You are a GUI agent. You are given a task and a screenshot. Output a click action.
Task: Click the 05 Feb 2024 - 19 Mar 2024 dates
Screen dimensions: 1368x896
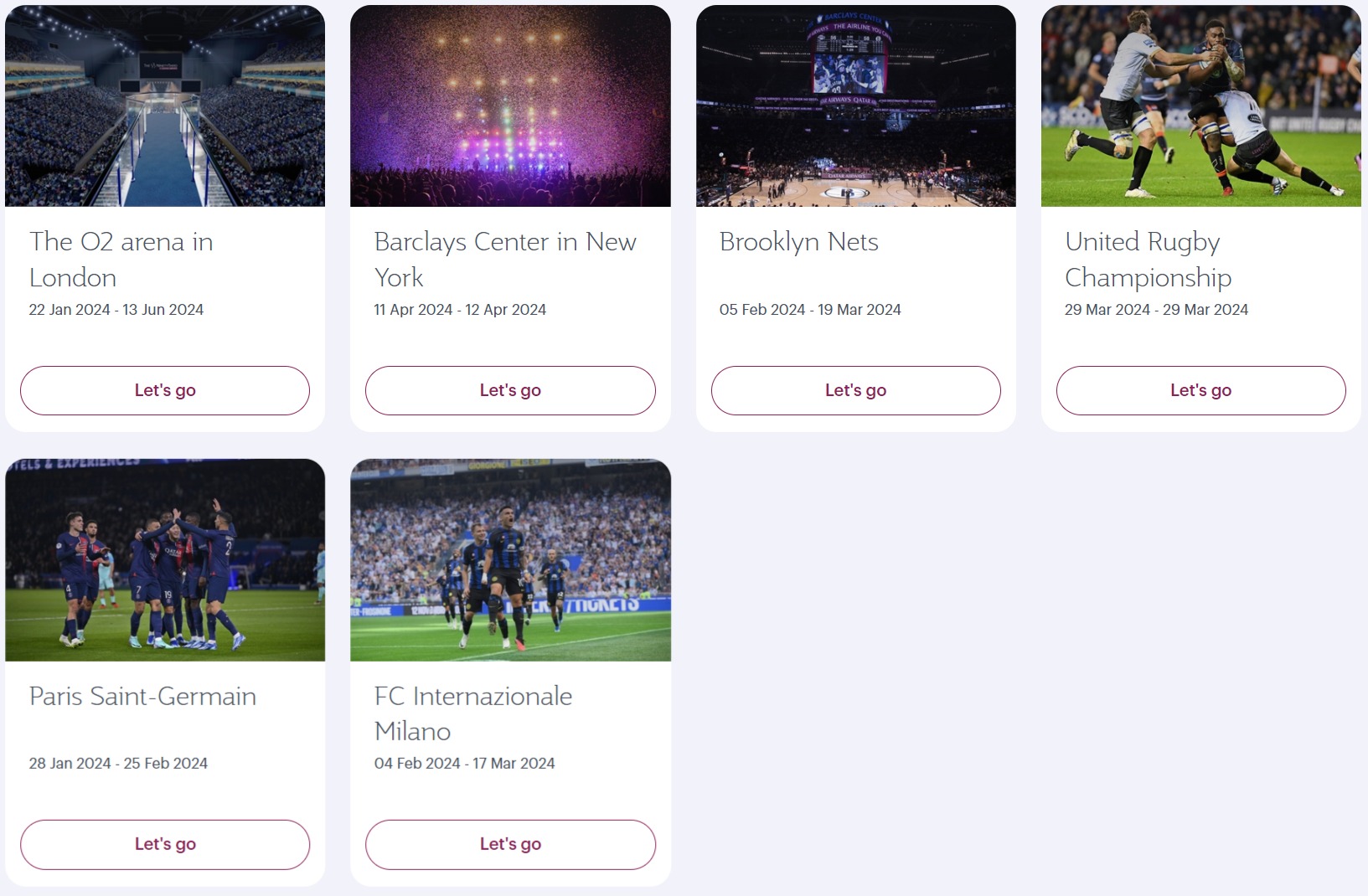point(810,310)
